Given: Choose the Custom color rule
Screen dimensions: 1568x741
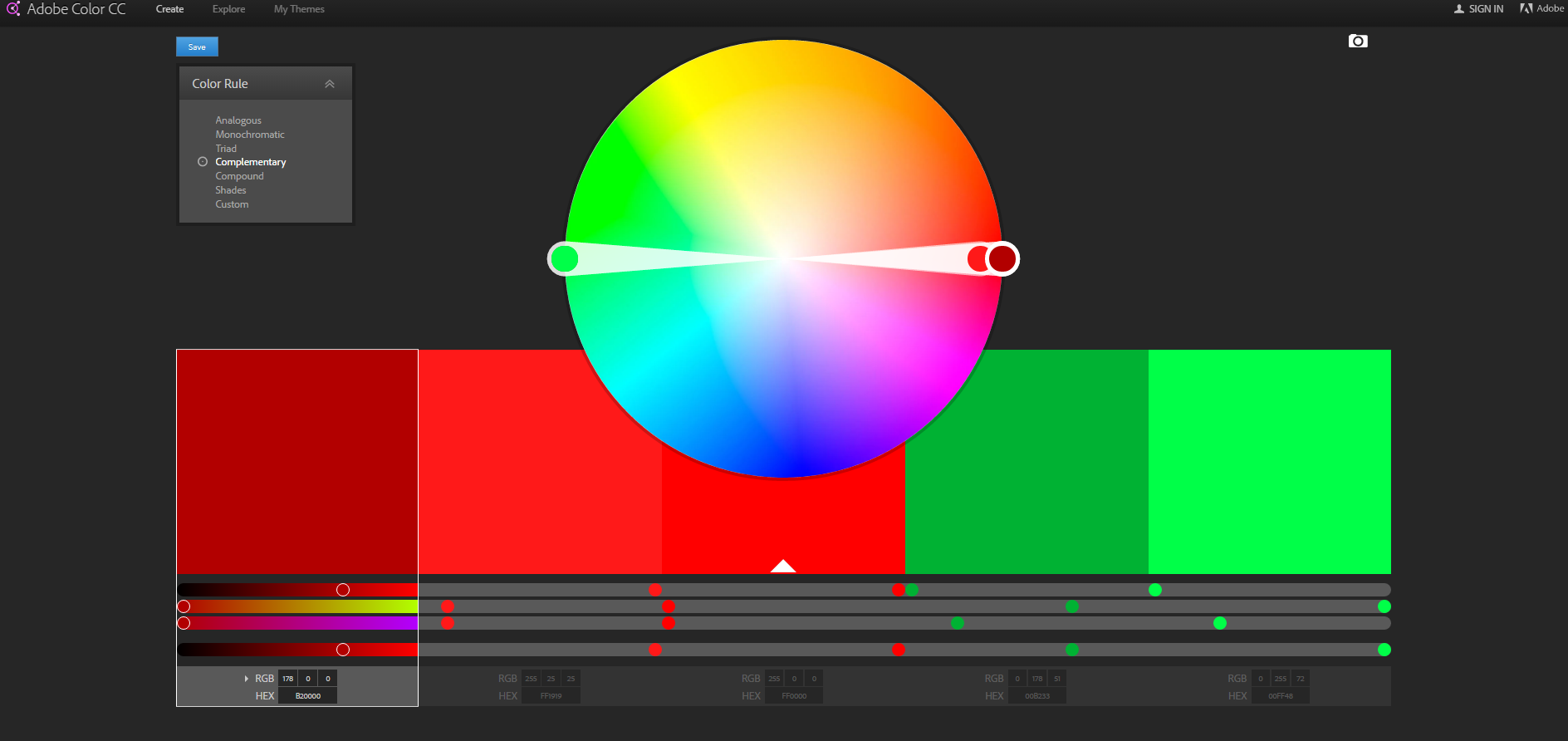Looking at the screenshot, I should click(232, 204).
